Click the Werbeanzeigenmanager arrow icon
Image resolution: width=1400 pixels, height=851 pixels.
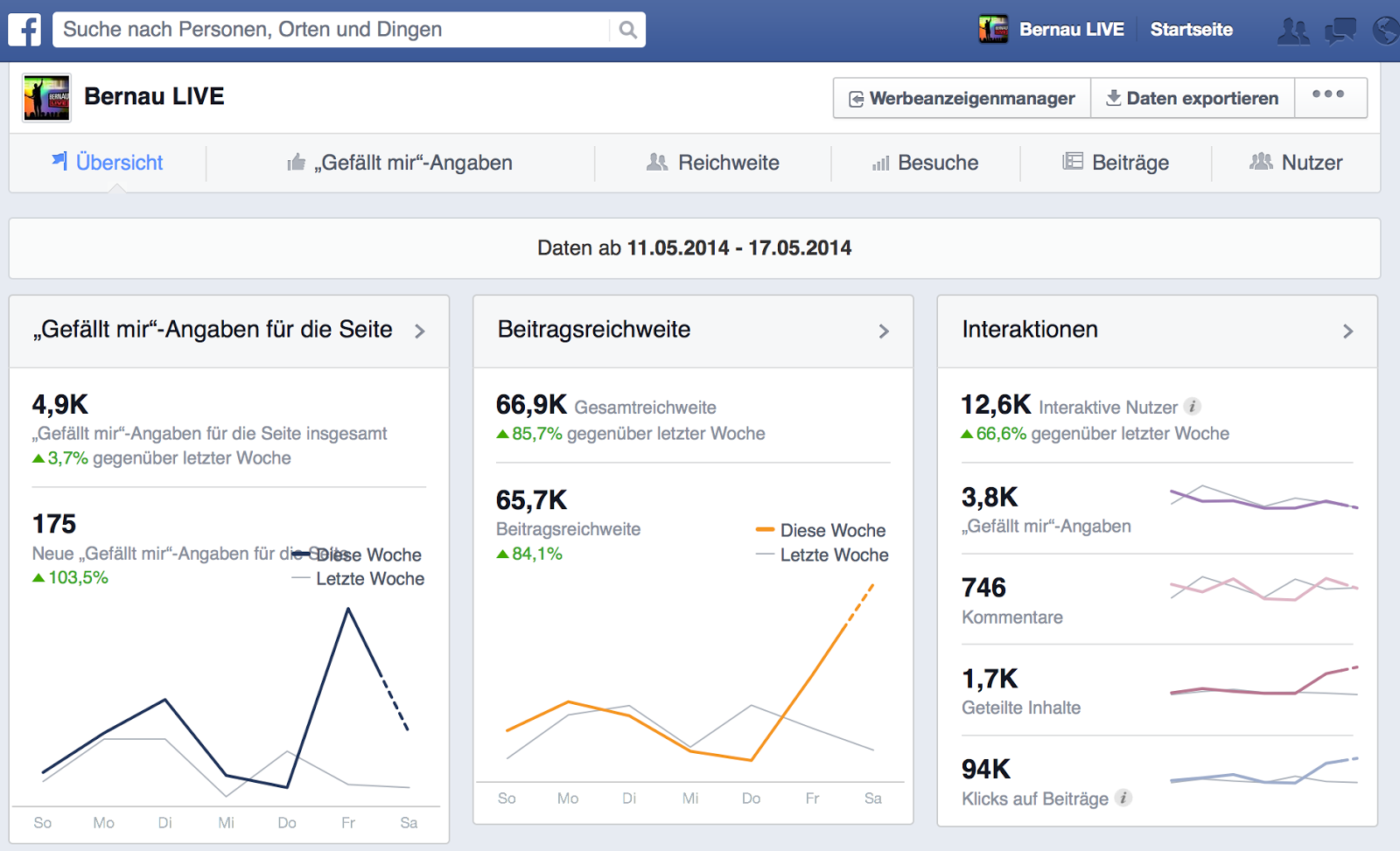[856, 99]
